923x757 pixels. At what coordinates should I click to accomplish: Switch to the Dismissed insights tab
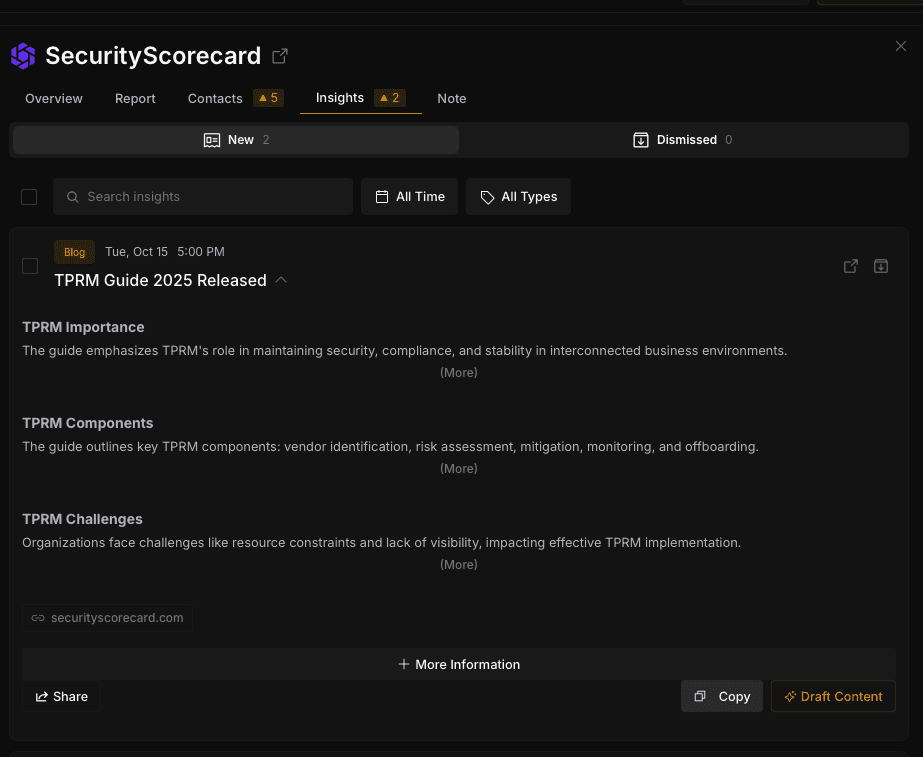click(x=683, y=140)
